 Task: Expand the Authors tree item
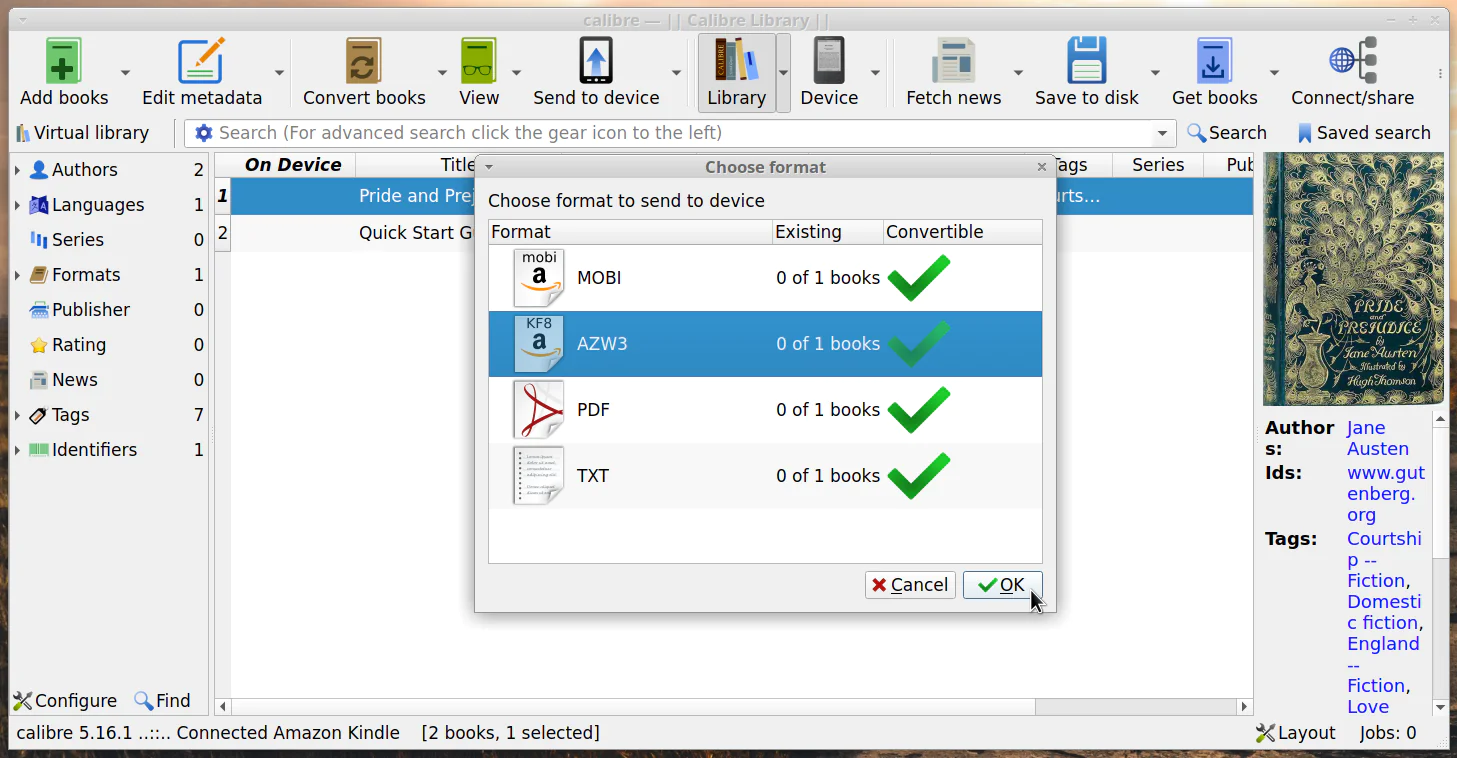click(x=17, y=170)
